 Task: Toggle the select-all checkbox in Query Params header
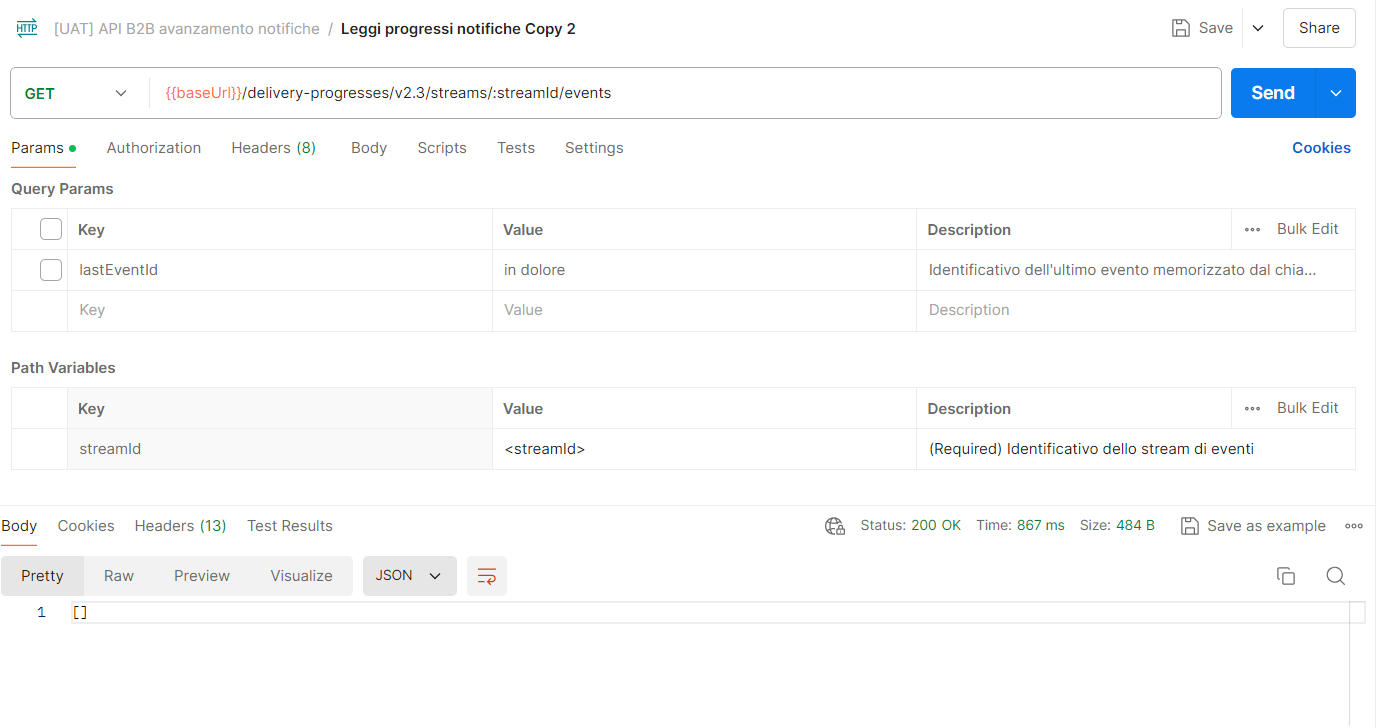(x=51, y=230)
